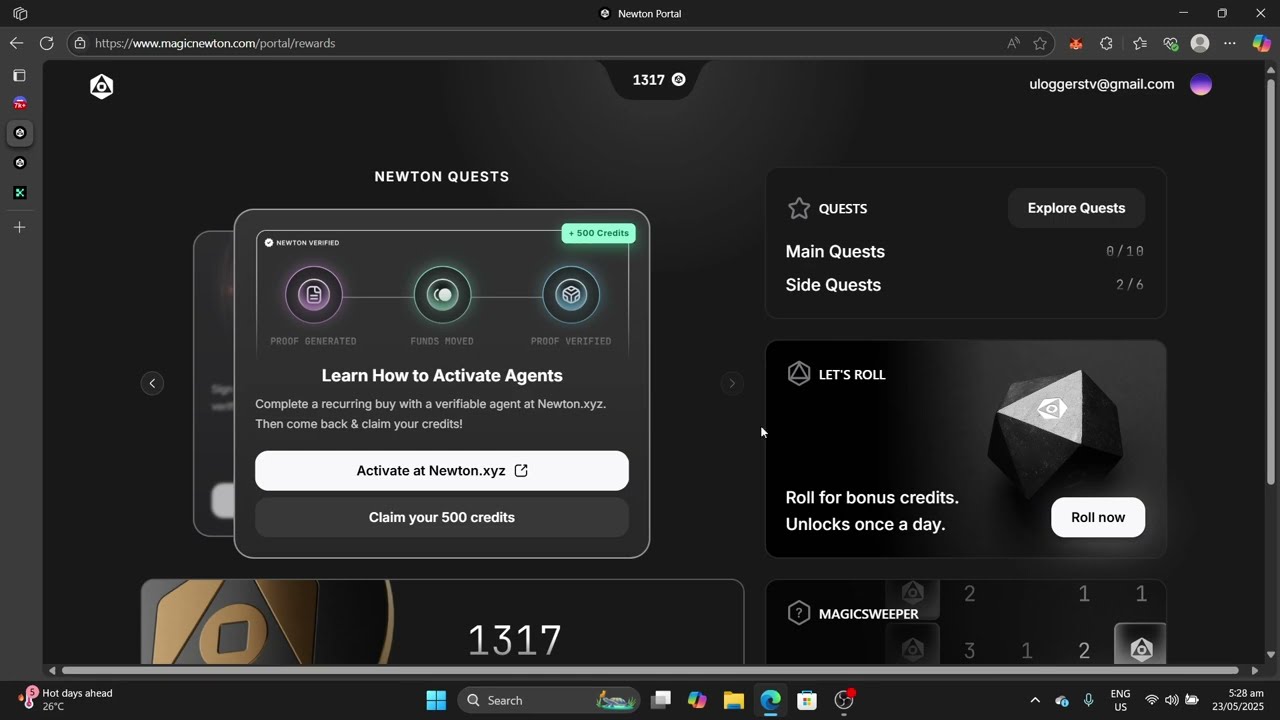Viewport: 1280px width, 720px height.
Task: Switch to the tab with the 7k+ badge
Action: pyautogui.click(x=19, y=104)
